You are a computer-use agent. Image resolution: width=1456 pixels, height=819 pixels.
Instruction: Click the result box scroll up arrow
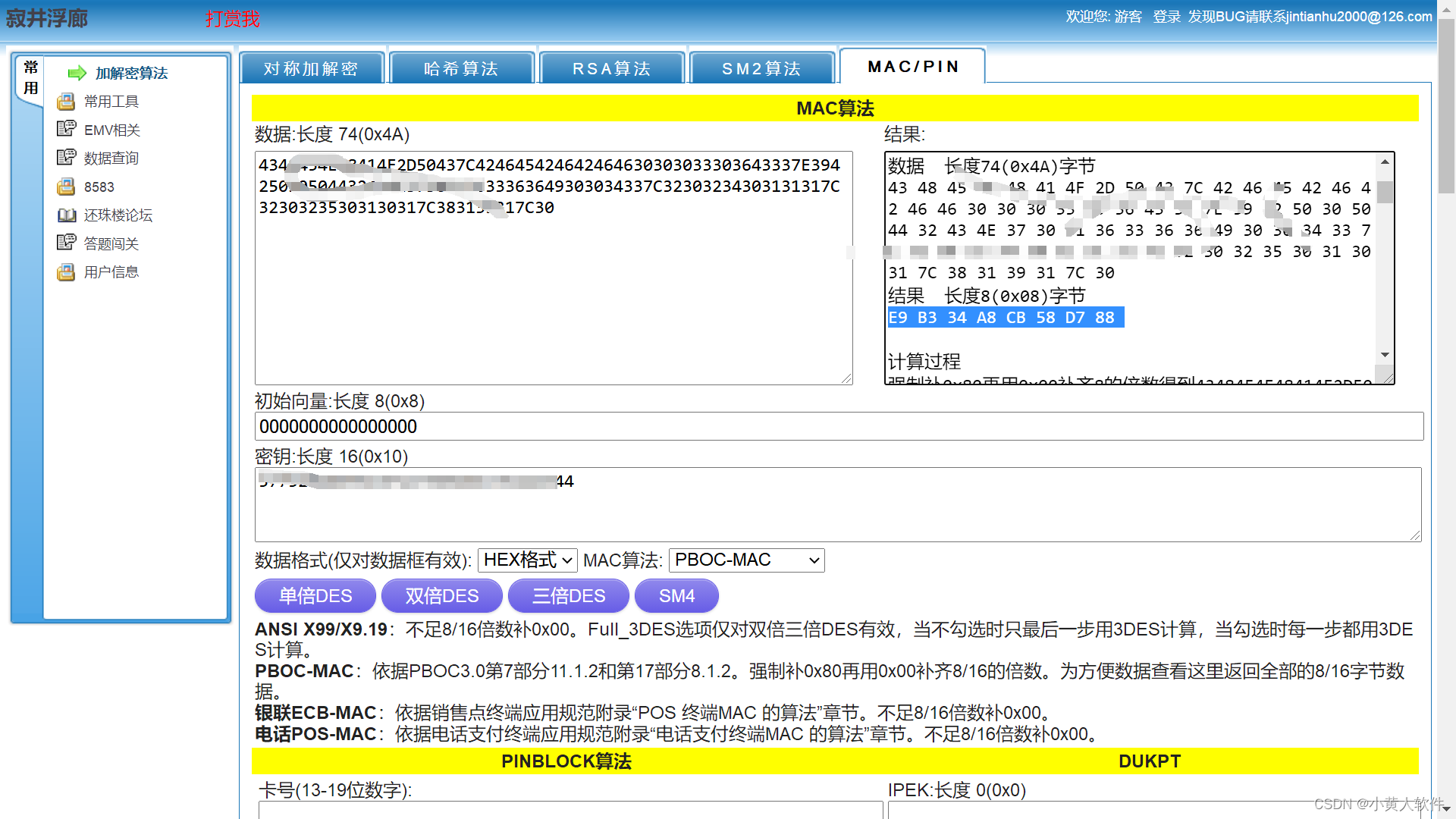tap(1385, 162)
